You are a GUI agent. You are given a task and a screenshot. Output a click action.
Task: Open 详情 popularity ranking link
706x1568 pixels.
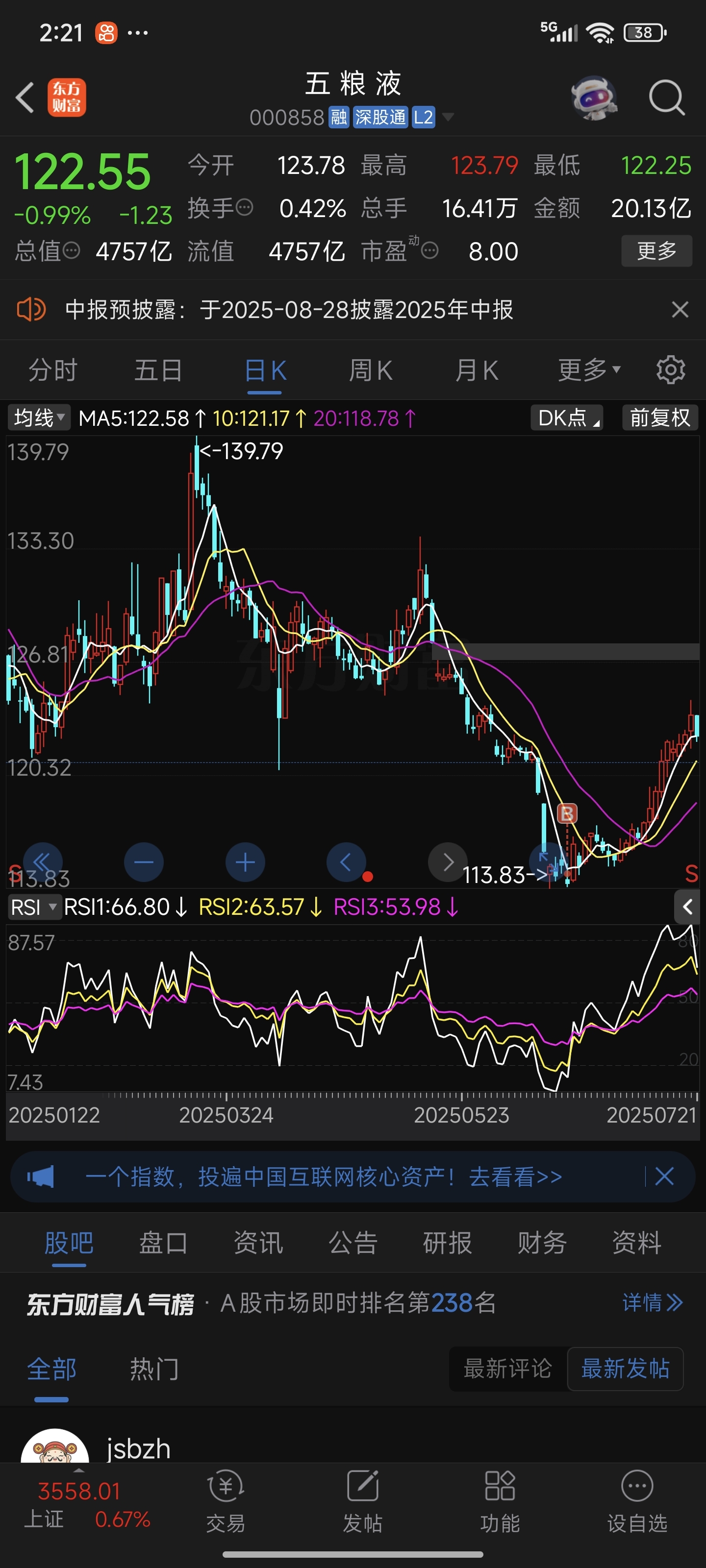point(653,1302)
